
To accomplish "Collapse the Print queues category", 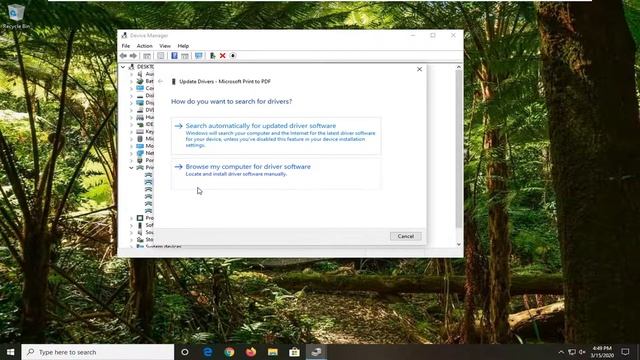I will [131, 168].
